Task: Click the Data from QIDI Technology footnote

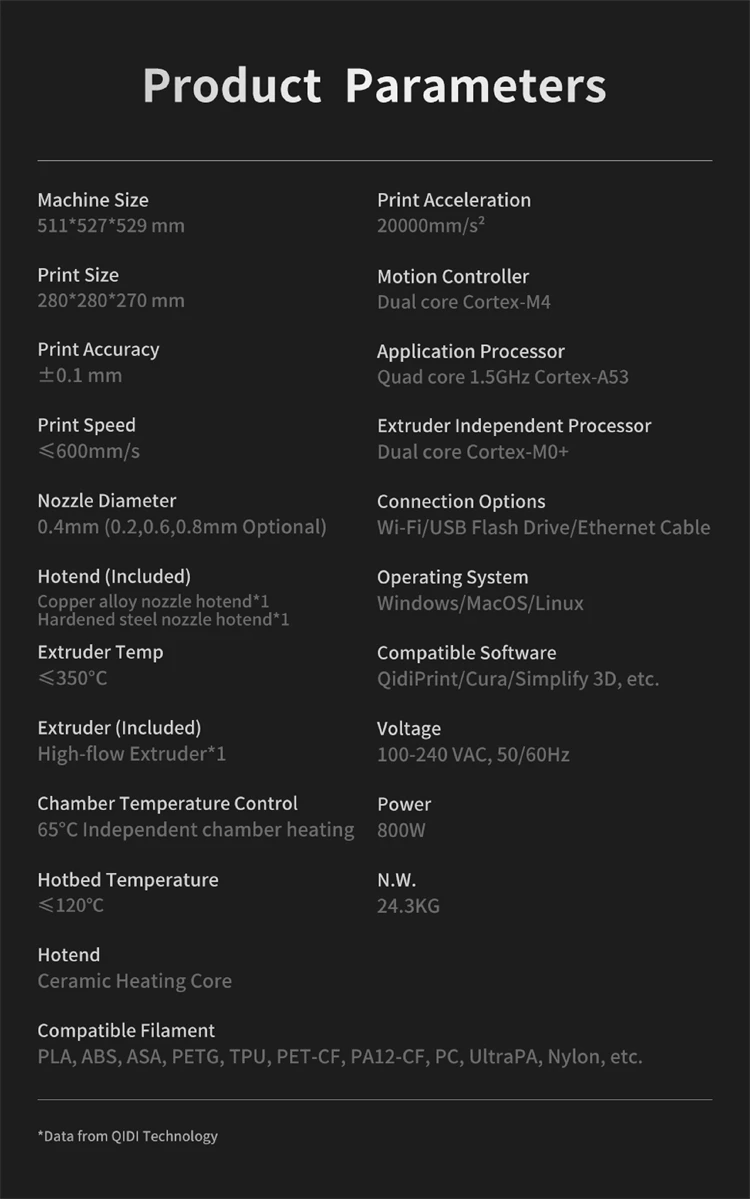Action: (128, 1136)
